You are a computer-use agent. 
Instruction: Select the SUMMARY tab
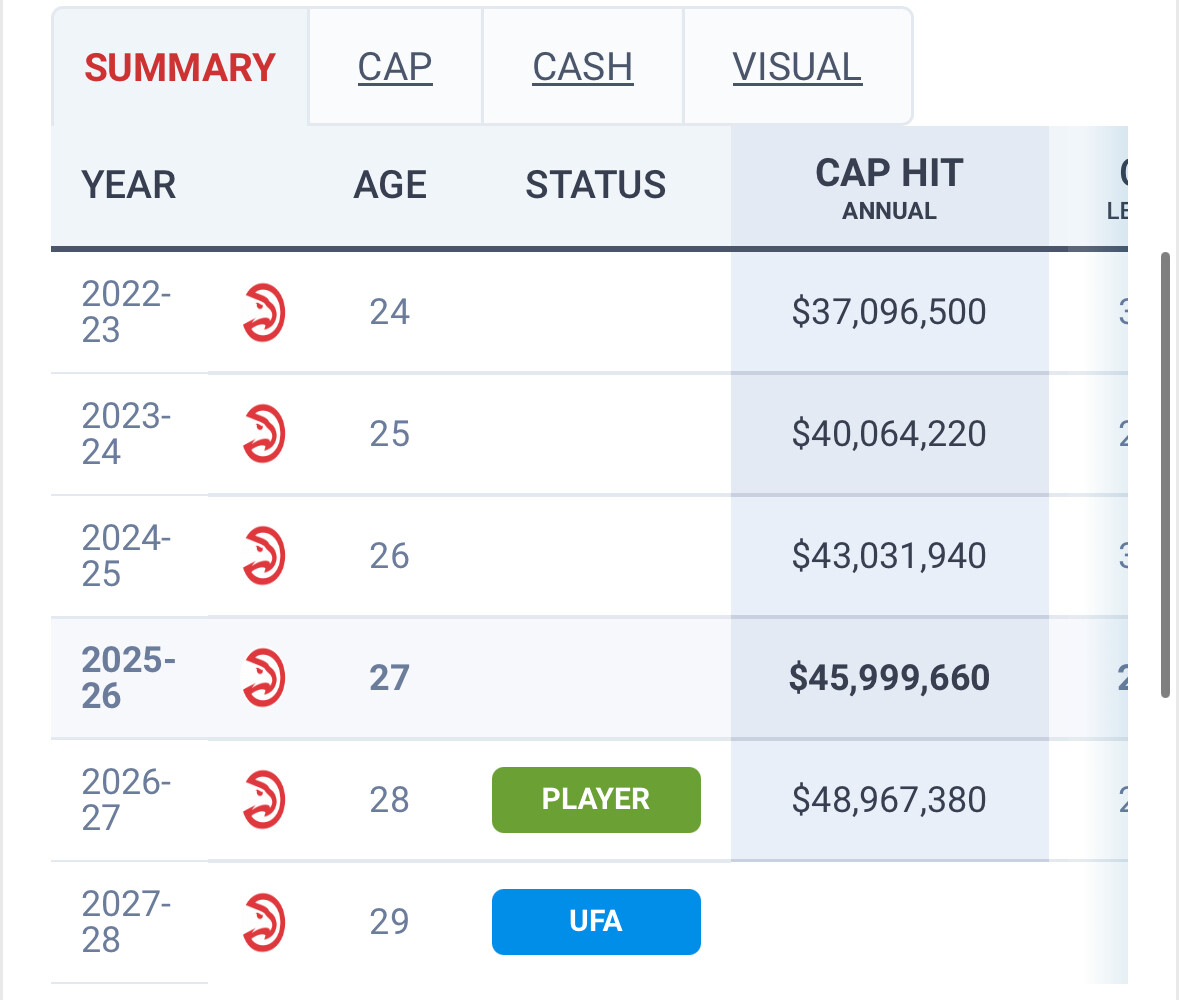180,67
